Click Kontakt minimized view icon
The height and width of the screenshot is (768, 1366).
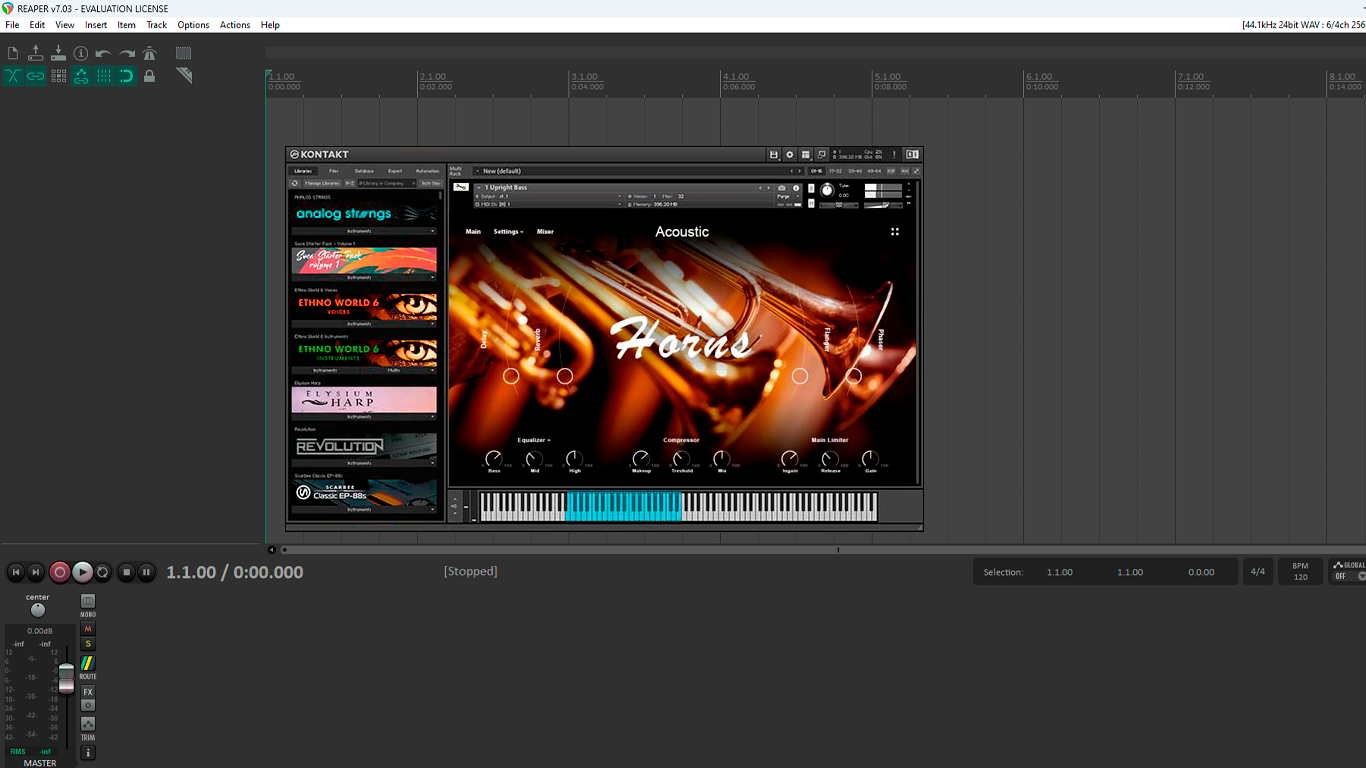pyautogui.click(x=822, y=155)
